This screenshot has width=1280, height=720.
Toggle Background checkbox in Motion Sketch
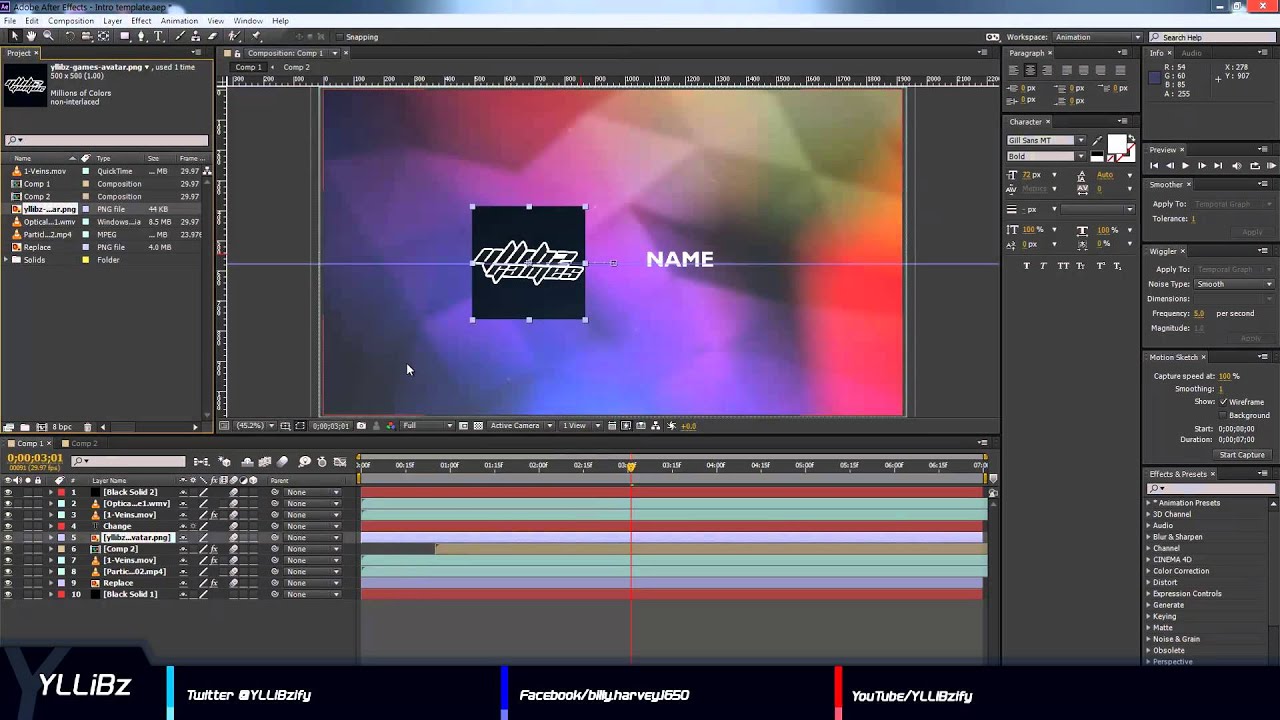1223,415
